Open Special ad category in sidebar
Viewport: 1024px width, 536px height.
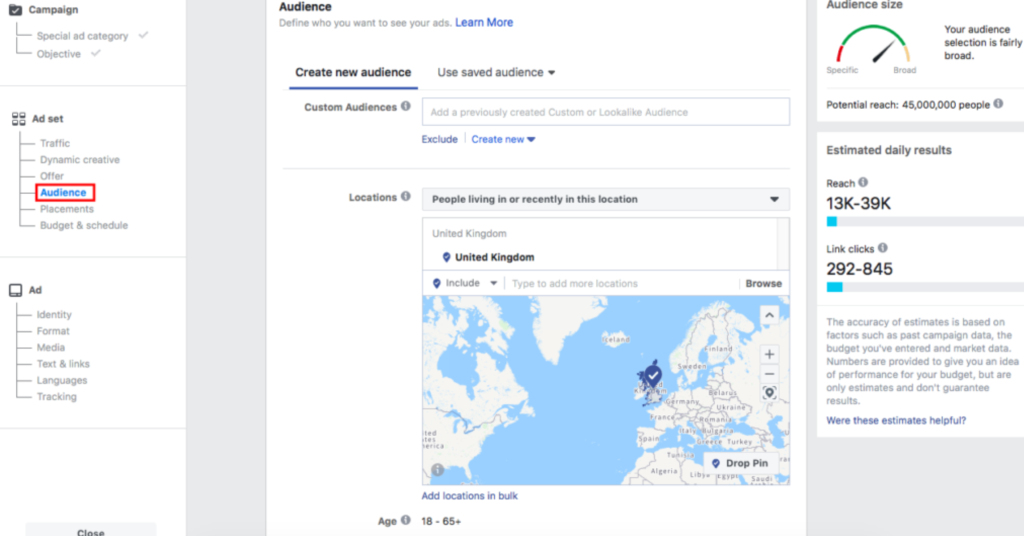pos(82,36)
